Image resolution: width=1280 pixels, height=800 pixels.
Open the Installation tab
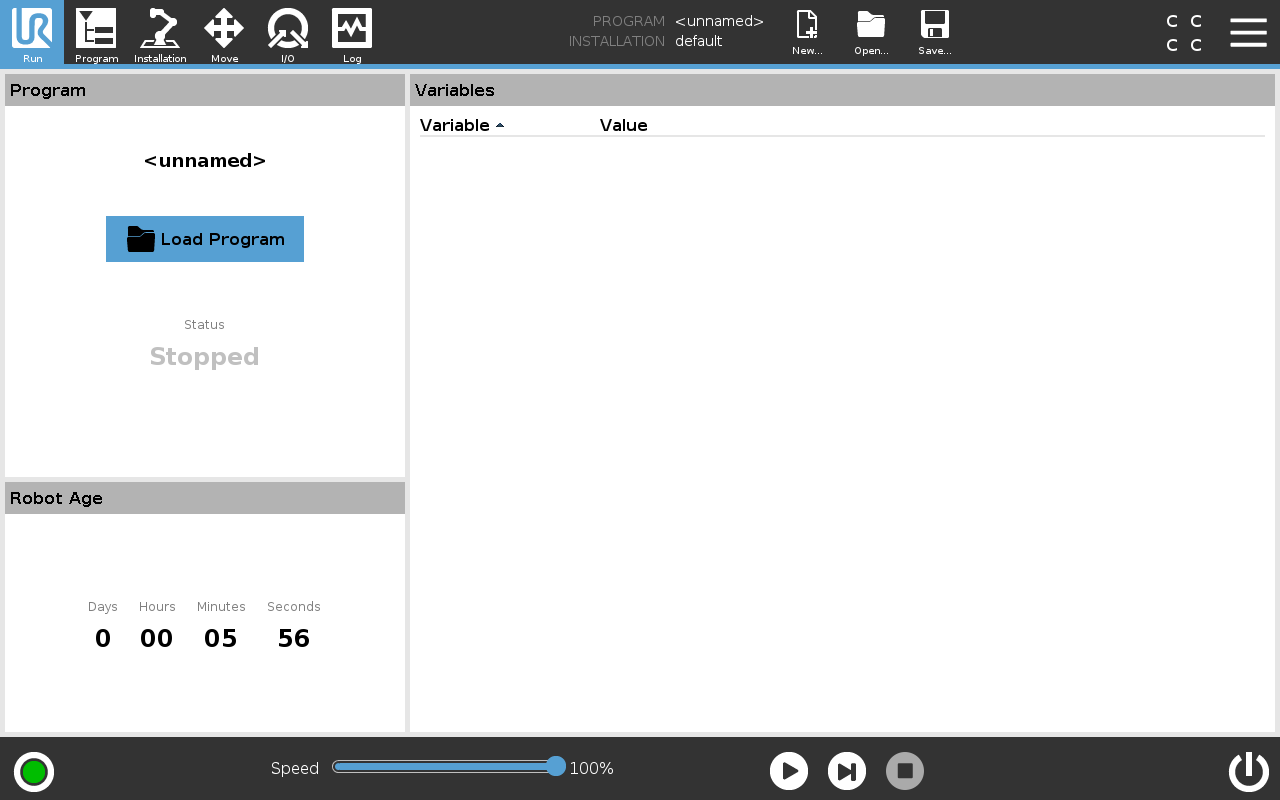[x=160, y=33]
